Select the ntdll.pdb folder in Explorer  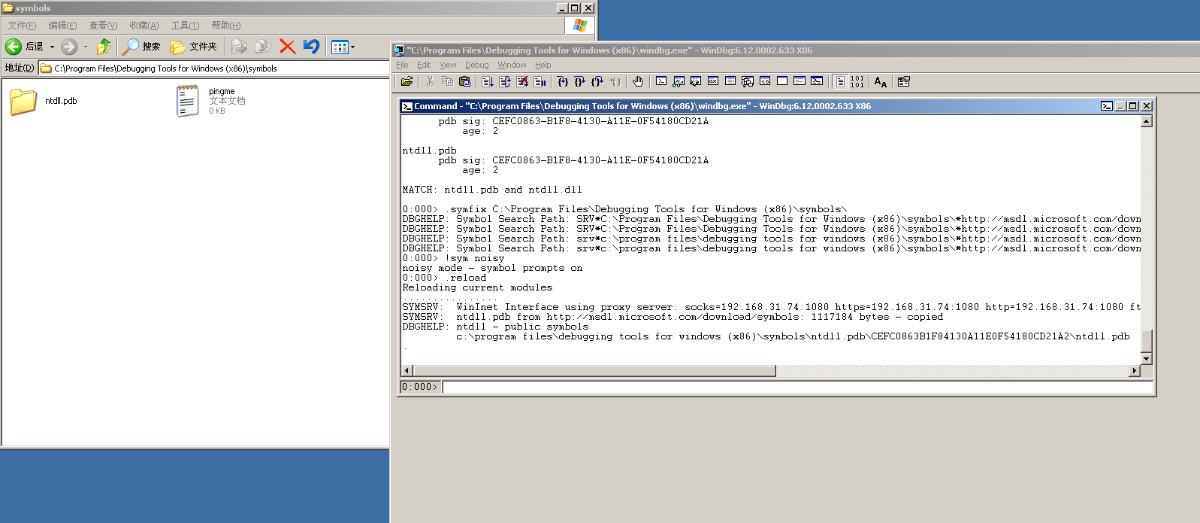click(x=43, y=101)
